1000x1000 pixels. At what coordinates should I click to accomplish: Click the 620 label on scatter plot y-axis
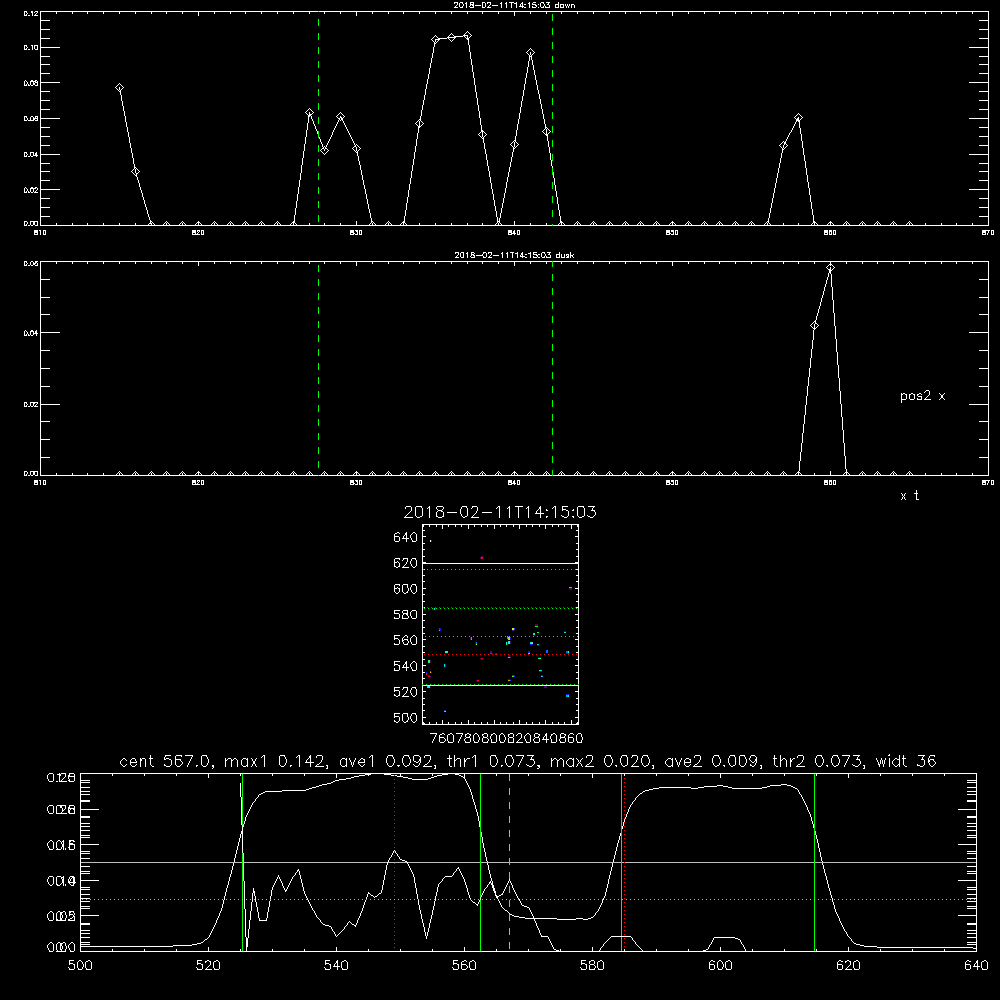point(406,563)
